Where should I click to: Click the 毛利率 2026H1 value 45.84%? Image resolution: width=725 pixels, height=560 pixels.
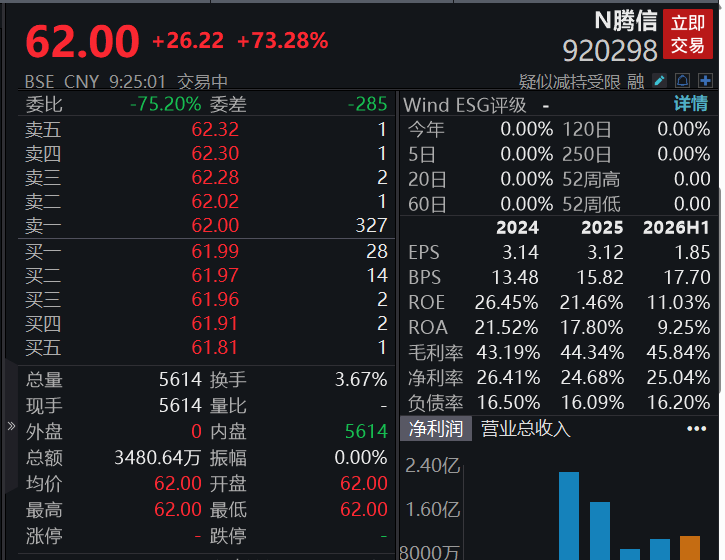pyautogui.click(x=678, y=352)
